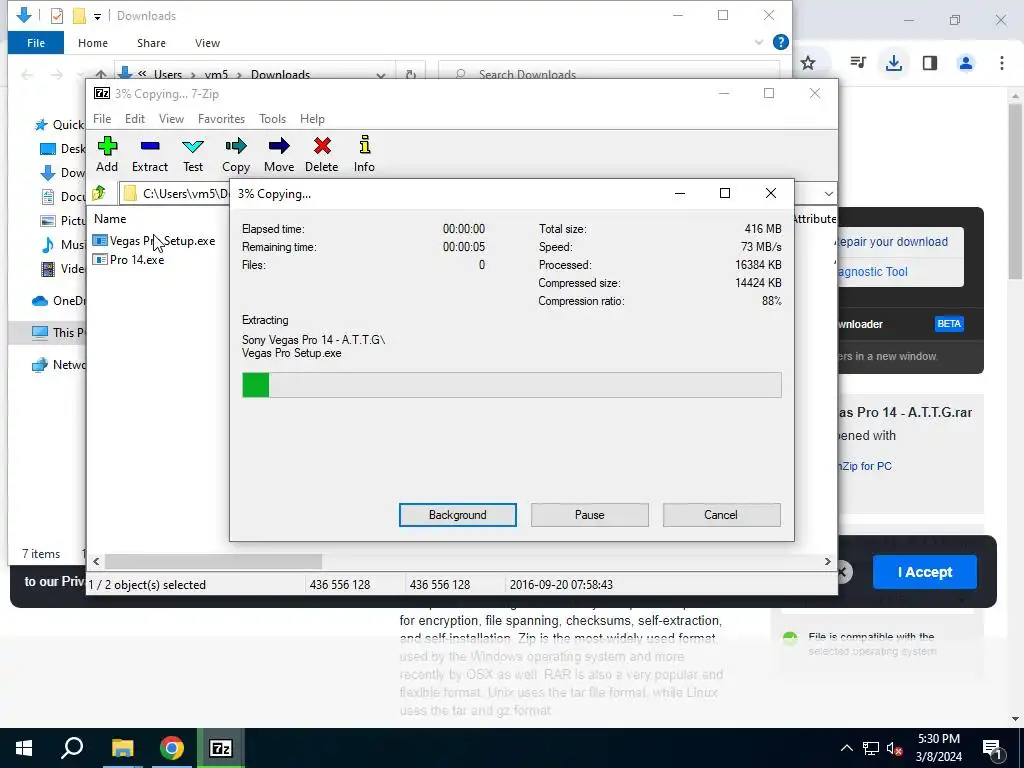Open taskbar search magnifier
Image resolution: width=1024 pixels, height=768 pixels.
click(x=72, y=748)
